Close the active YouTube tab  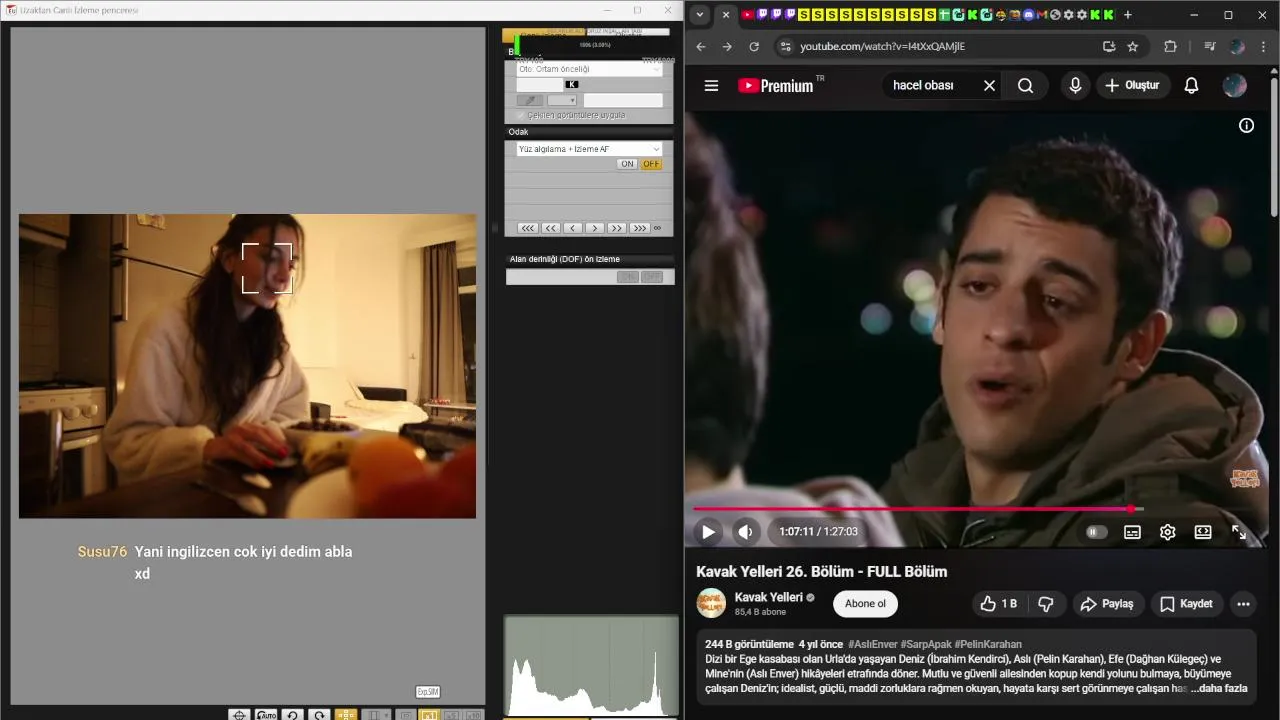(726, 15)
